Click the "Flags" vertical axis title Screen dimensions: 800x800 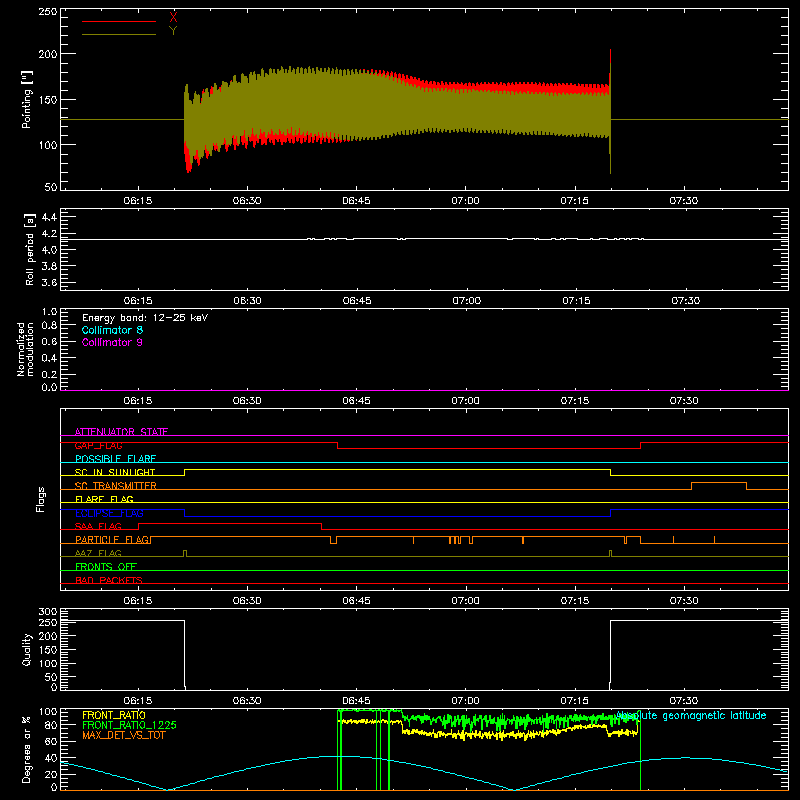[x=41, y=499]
